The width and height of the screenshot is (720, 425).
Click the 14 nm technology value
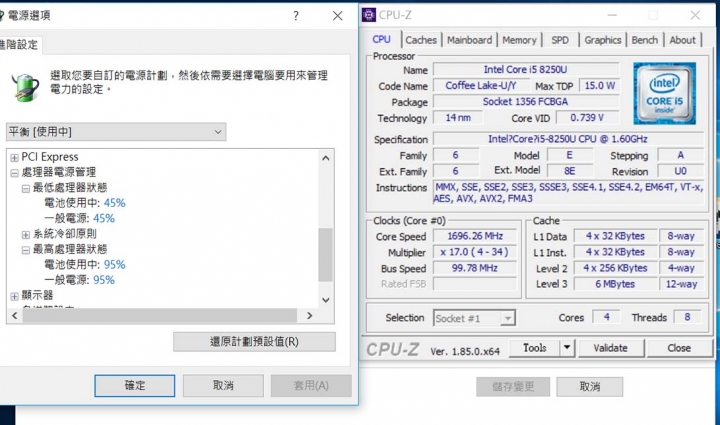tap(458, 118)
